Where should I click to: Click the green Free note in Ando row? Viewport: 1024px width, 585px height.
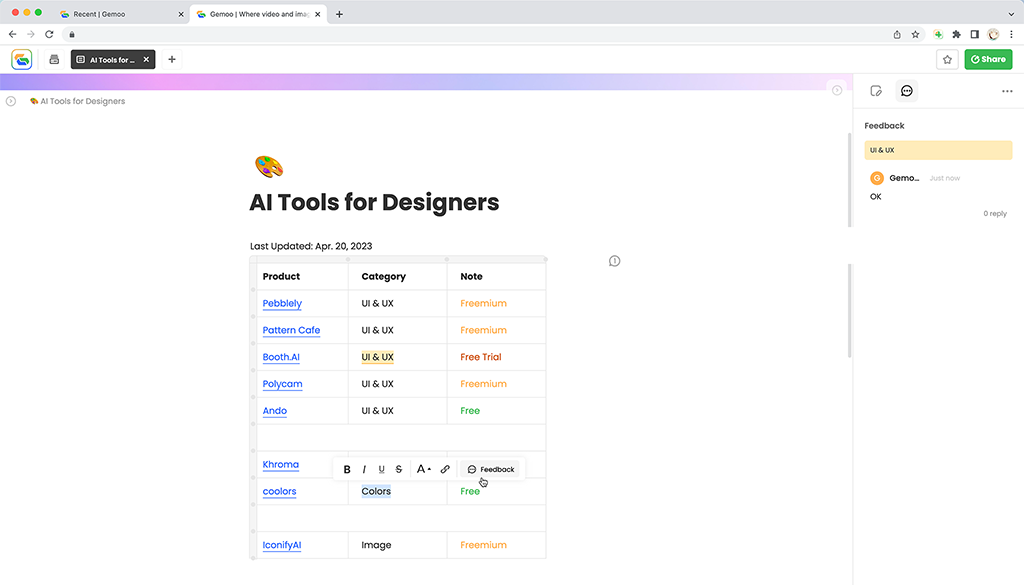pos(470,411)
